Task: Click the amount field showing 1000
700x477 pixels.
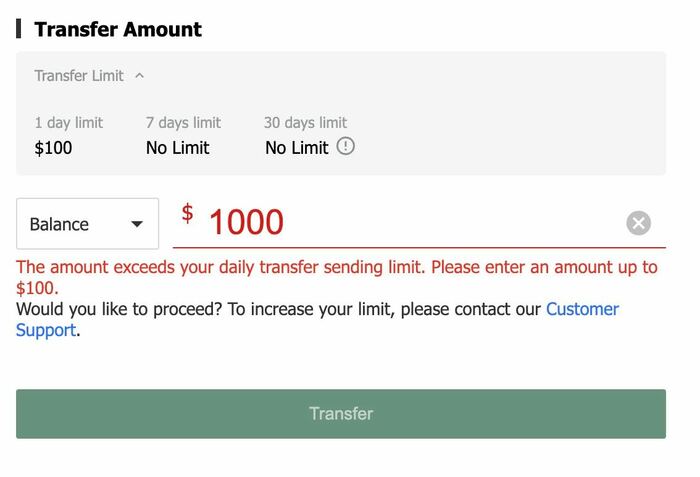Action: 400,222
